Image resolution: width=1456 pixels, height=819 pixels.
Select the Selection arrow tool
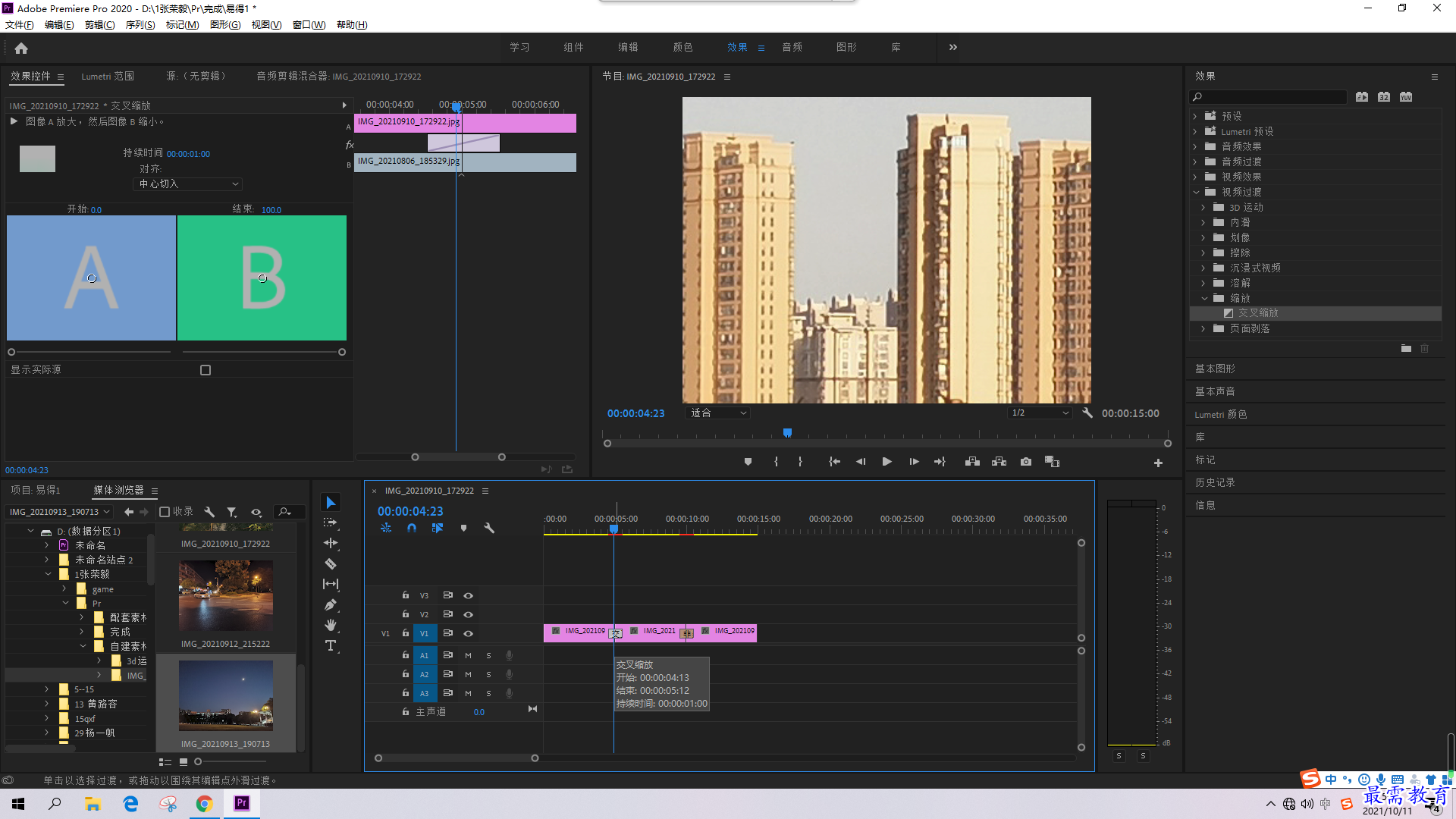[x=331, y=503]
